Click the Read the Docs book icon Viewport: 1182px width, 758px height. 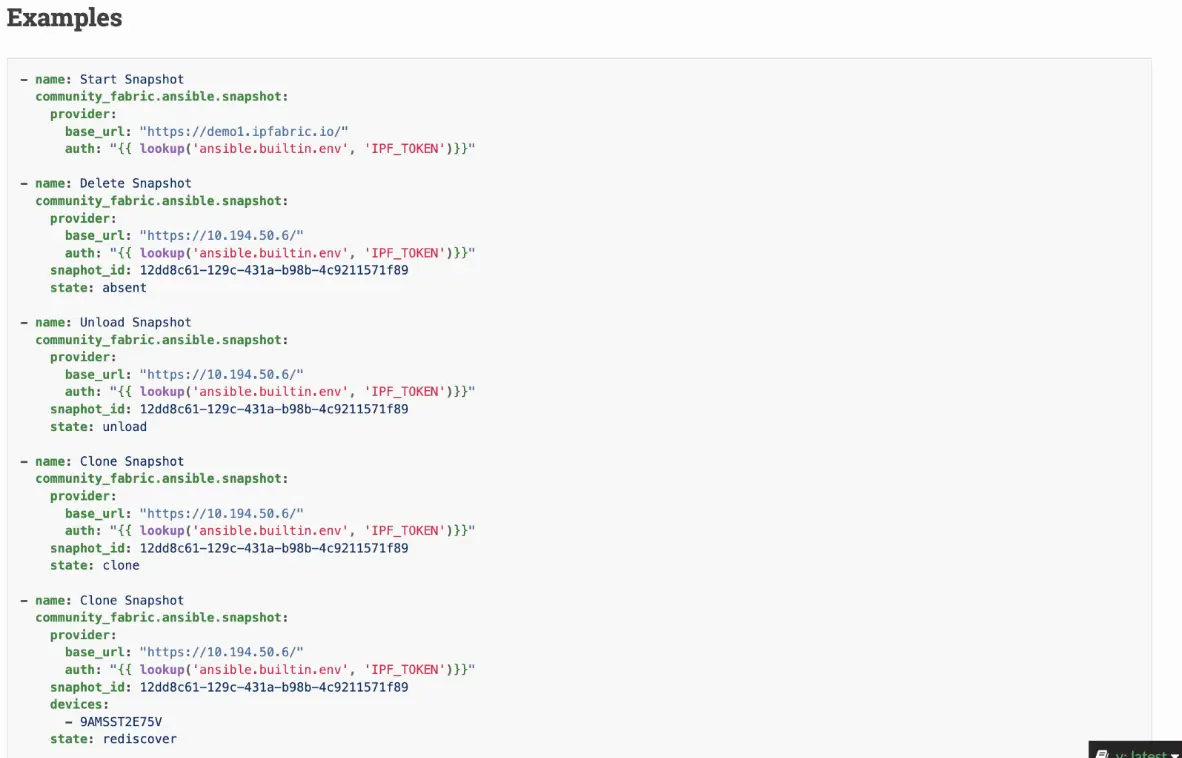coord(1102,753)
